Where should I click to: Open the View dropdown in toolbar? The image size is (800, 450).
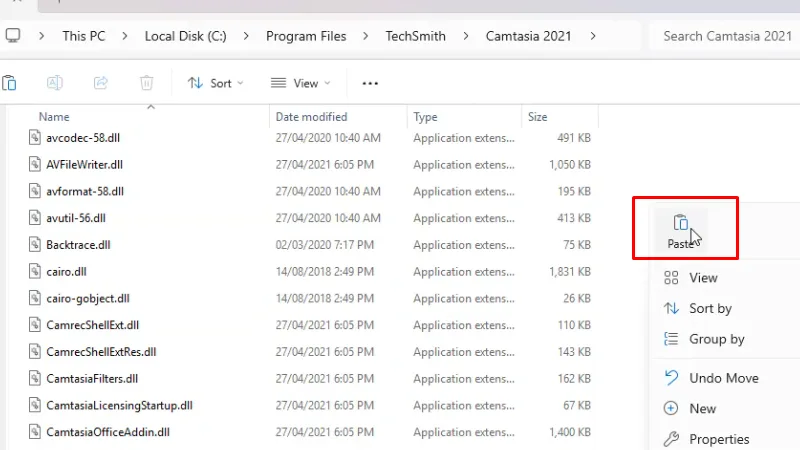pos(300,83)
